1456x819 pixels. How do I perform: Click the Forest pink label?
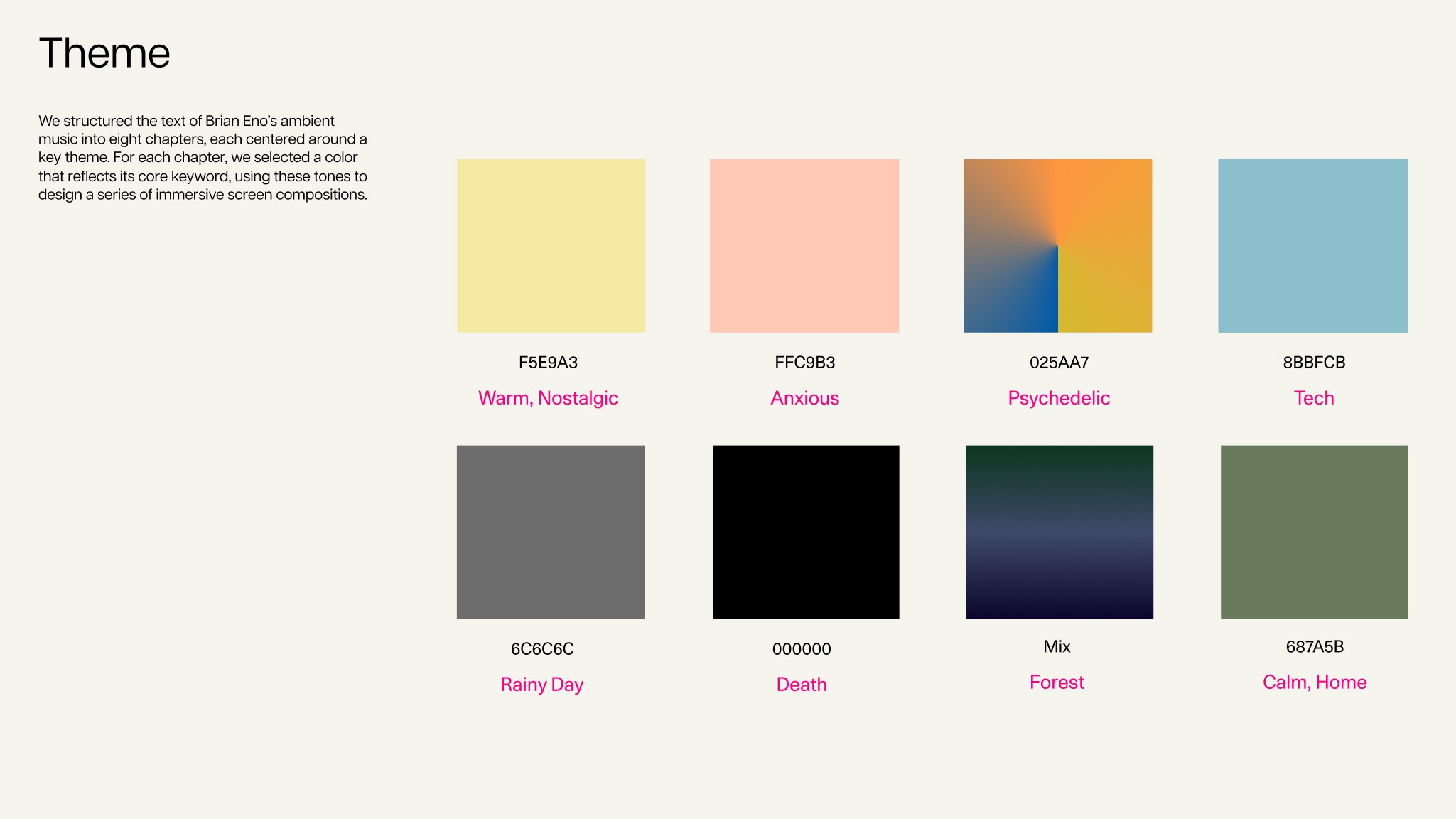1057,682
